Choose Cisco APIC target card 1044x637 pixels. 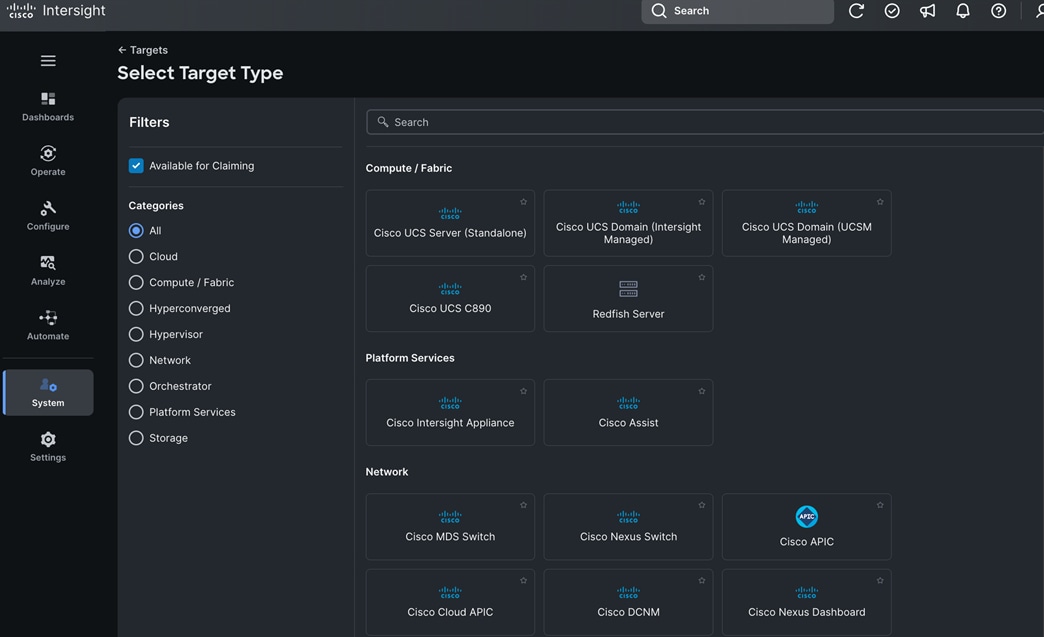[806, 527]
